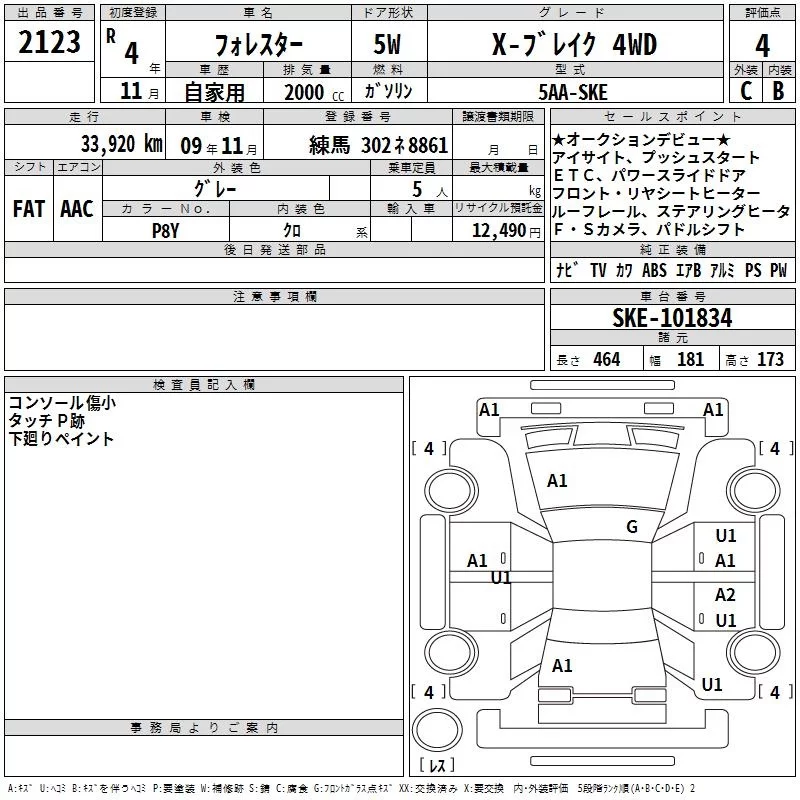Click the ABS equipment code
This screenshot has width=800, height=800.
[654, 270]
